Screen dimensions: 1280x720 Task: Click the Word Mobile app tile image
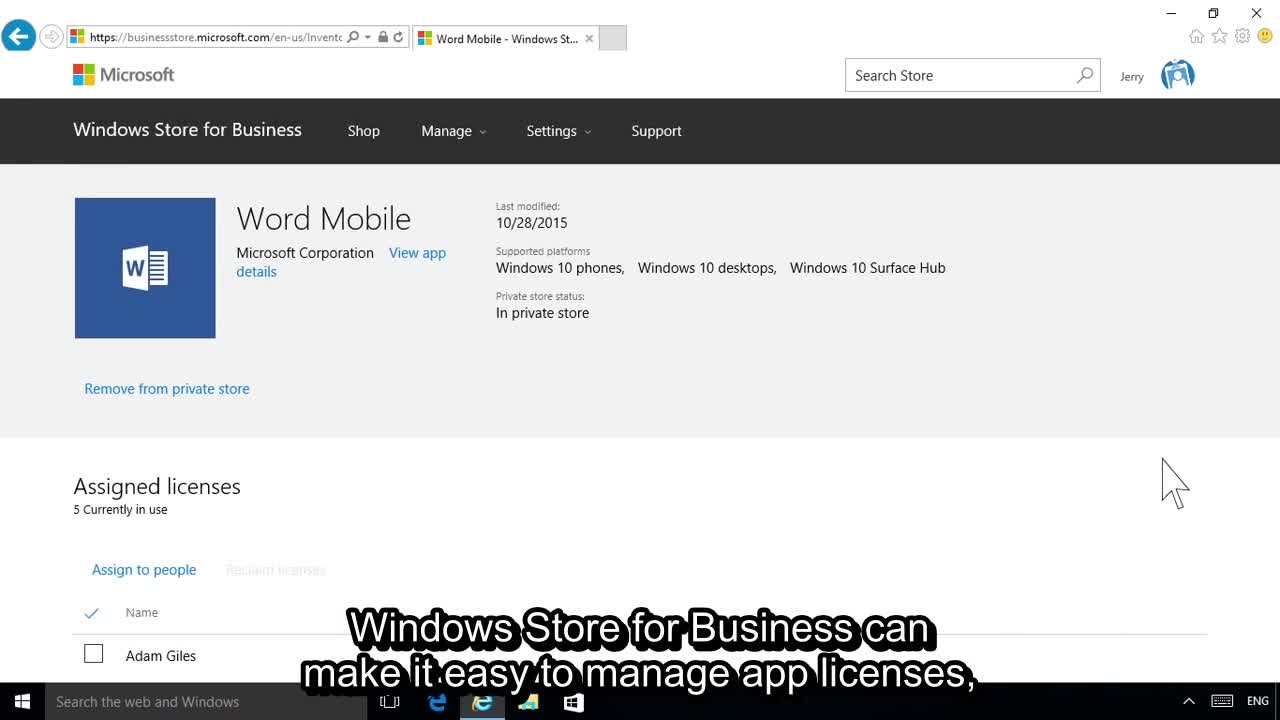(145, 268)
